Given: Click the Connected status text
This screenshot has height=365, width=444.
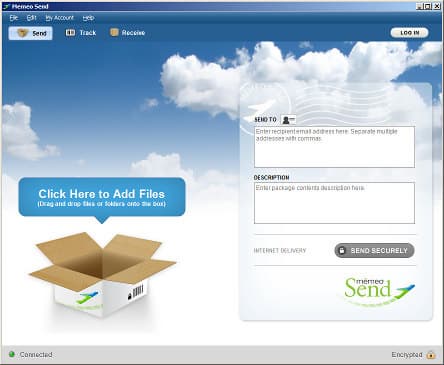Looking at the screenshot, I should 36,355.
